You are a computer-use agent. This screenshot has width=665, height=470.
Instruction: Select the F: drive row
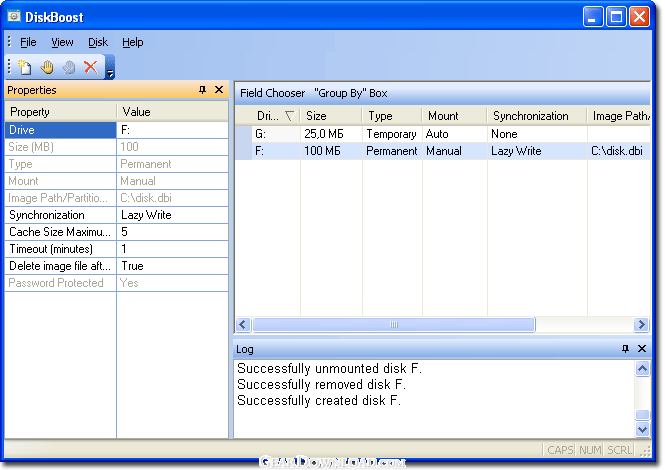[x=442, y=151]
